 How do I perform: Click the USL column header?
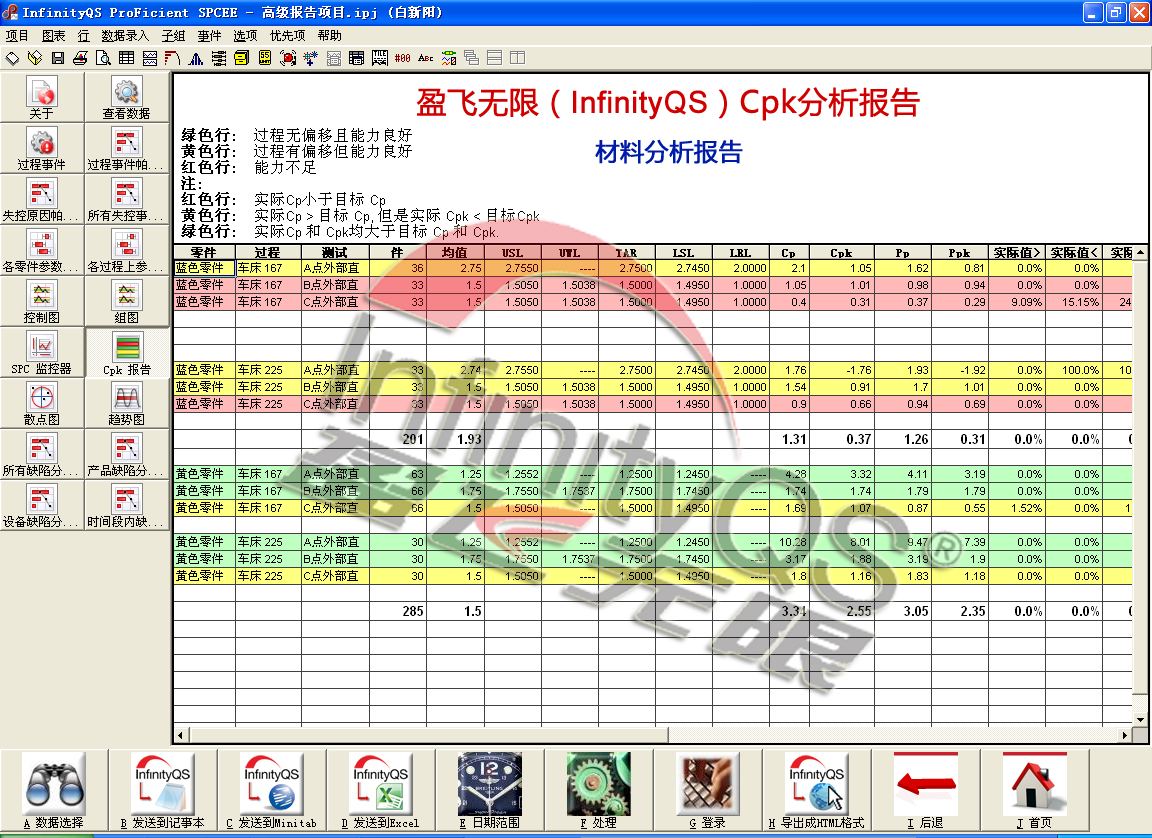513,253
